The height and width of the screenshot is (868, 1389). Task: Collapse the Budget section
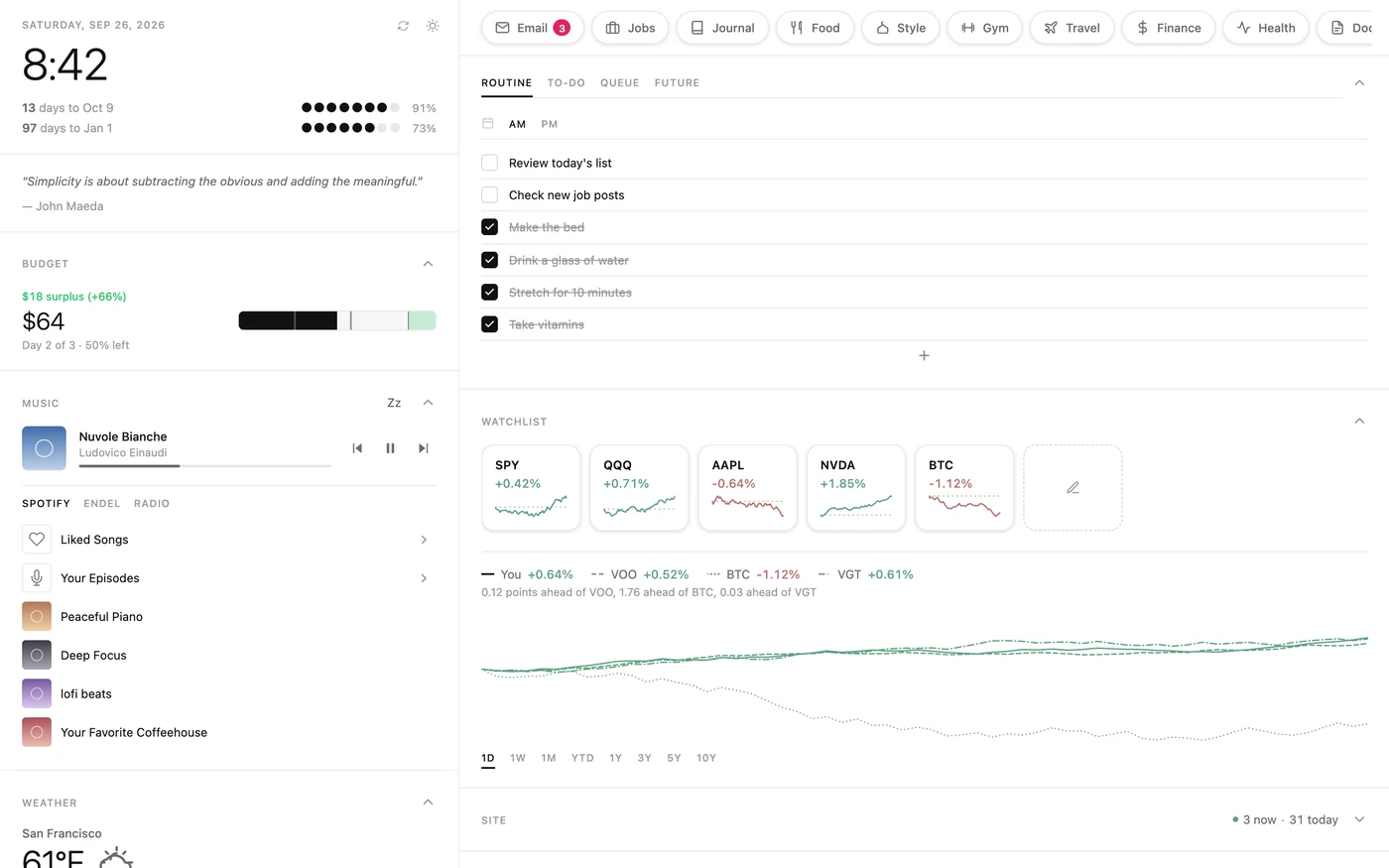(428, 264)
